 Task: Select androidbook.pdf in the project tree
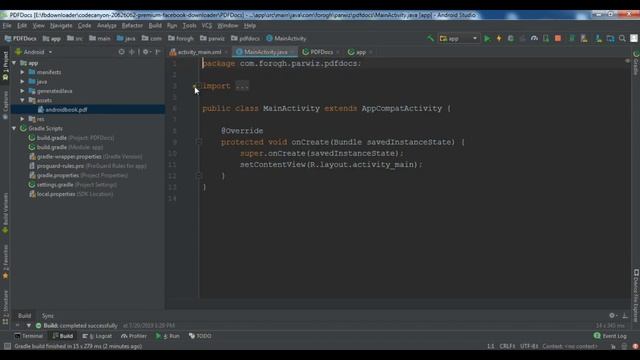tap(62, 109)
